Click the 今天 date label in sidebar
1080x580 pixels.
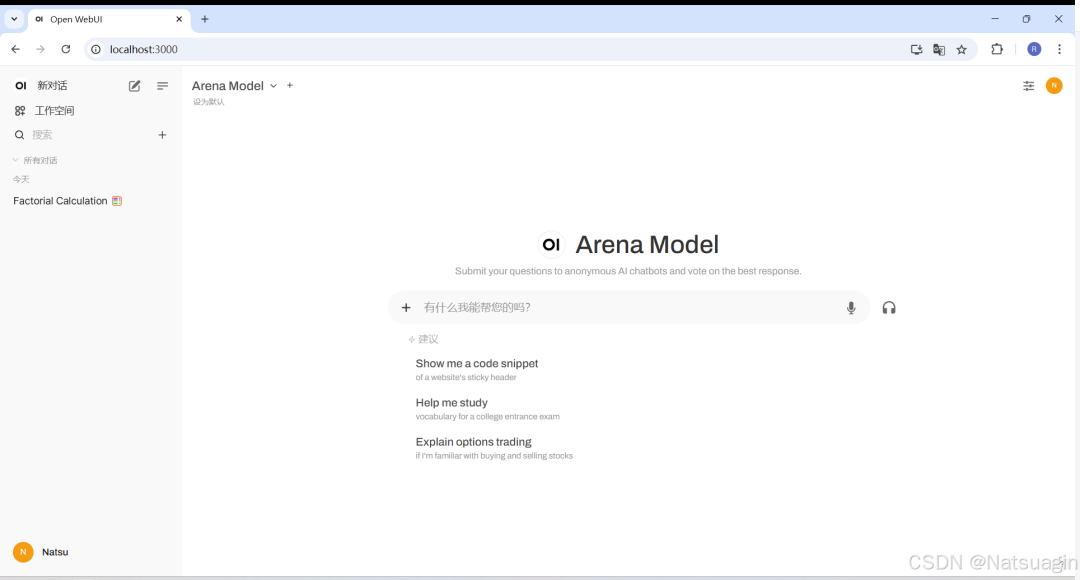(x=21, y=180)
